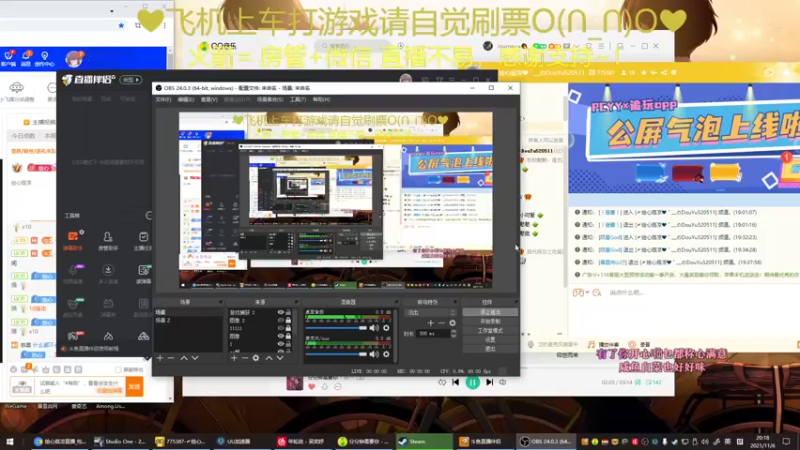Mute 麦克风/Aux in the OBS mixer
Screen dimensions: 800x450
(374, 354)
